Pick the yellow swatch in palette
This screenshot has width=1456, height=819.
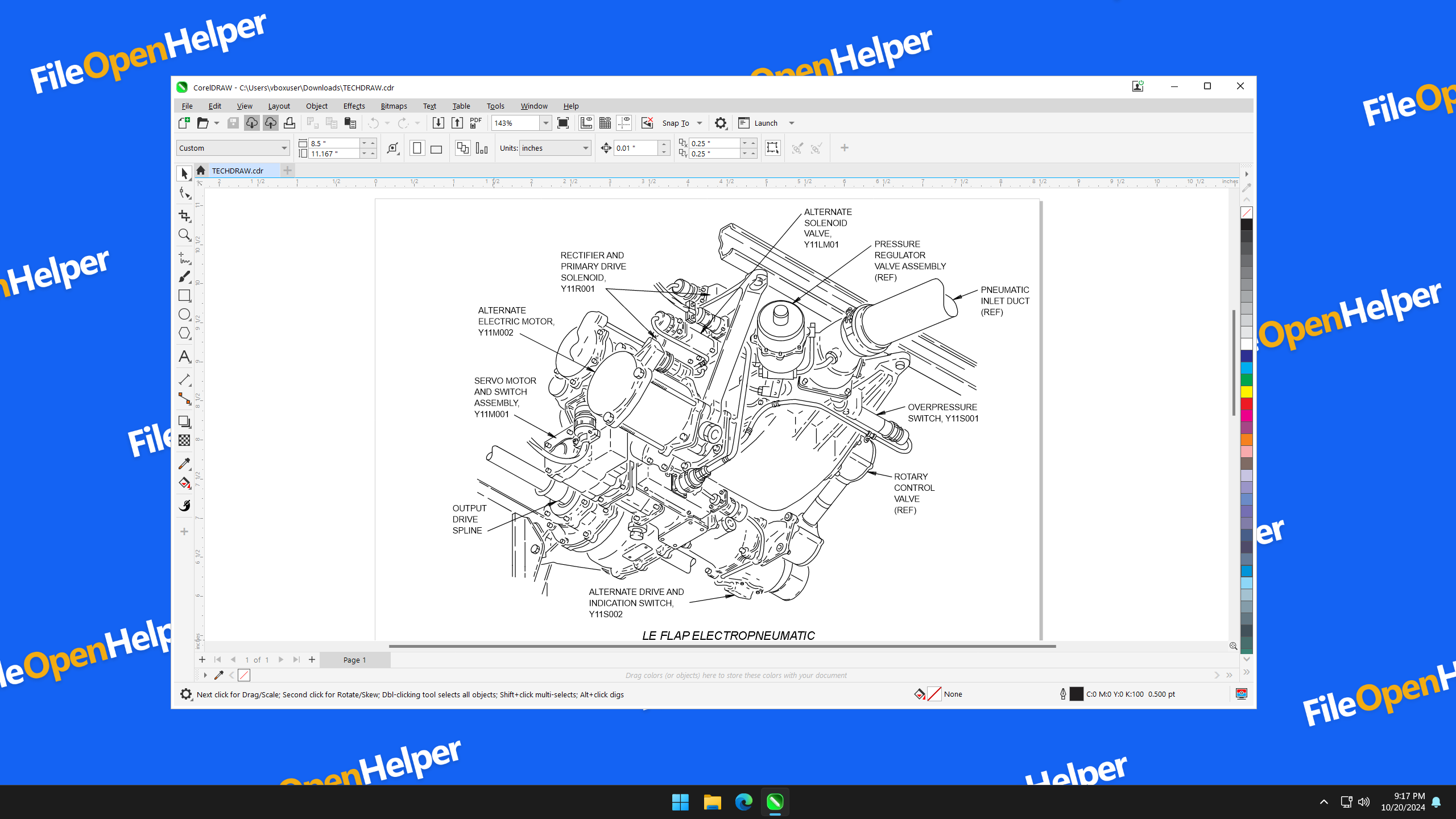[x=1246, y=391]
